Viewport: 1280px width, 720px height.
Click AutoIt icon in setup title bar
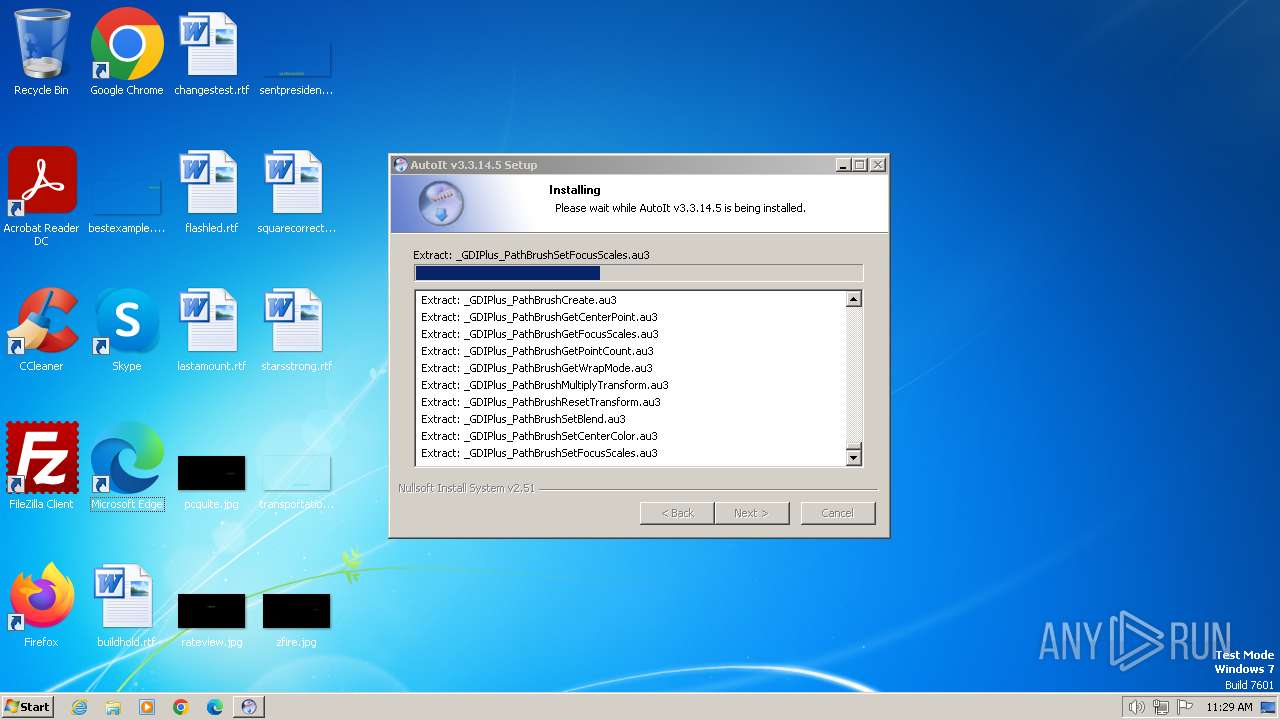tap(401, 165)
